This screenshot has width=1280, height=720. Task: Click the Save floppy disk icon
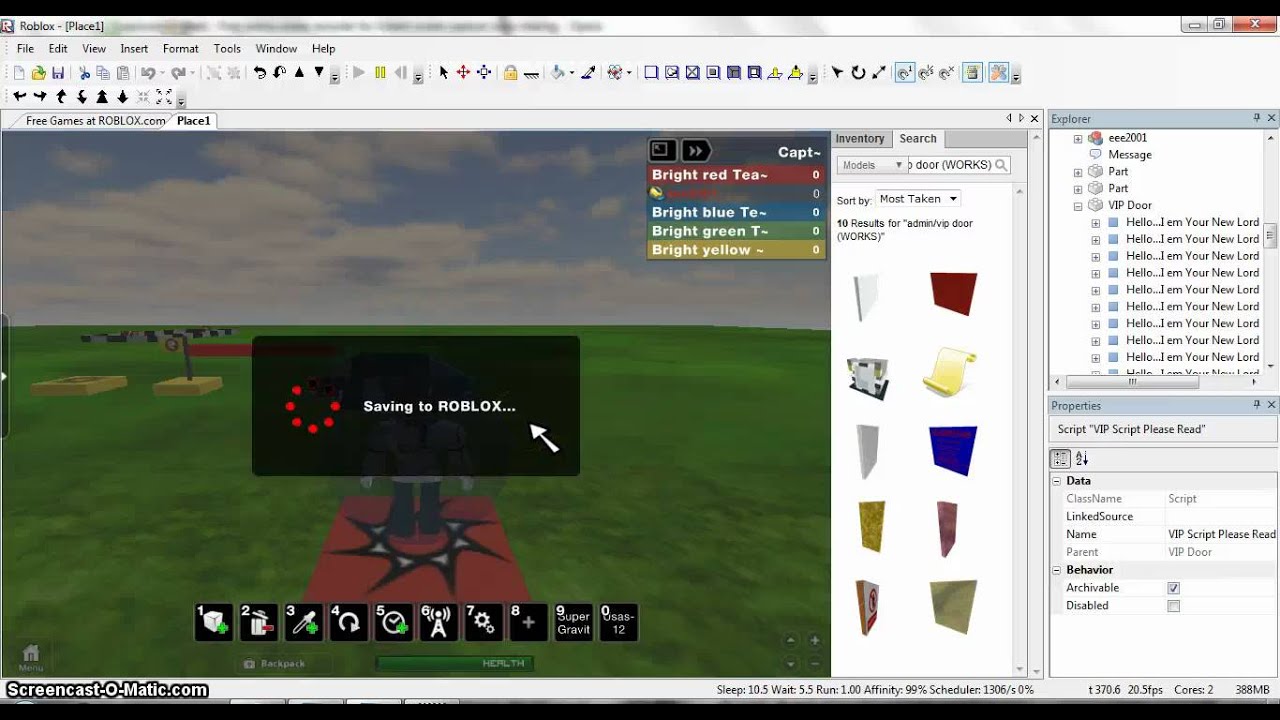tap(58, 73)
